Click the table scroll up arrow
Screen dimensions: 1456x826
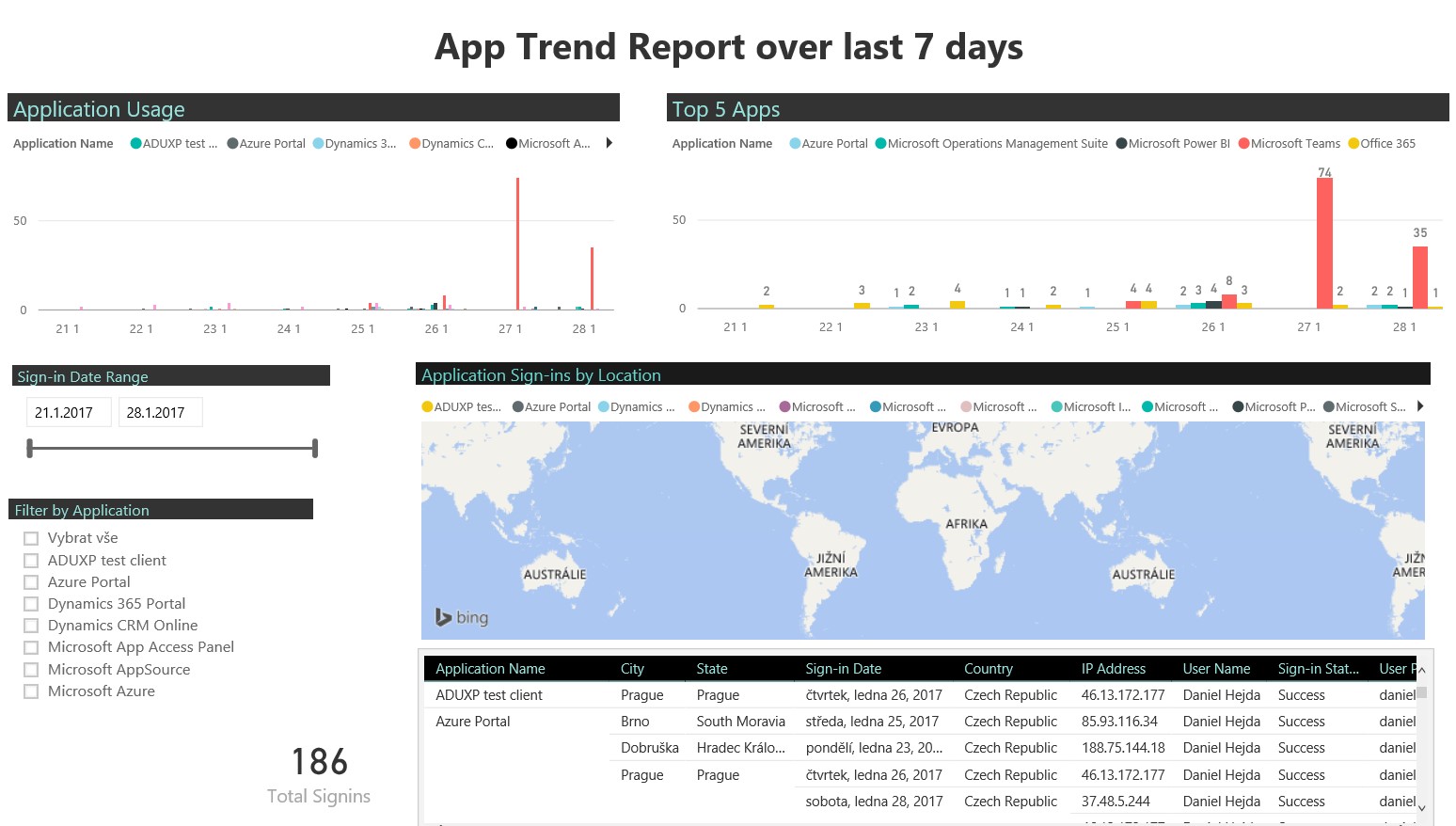coord(1422,670)
